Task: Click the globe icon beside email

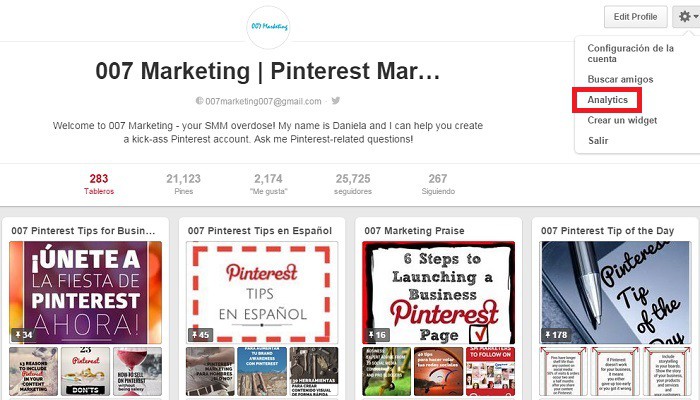Action: pos(200,101)
